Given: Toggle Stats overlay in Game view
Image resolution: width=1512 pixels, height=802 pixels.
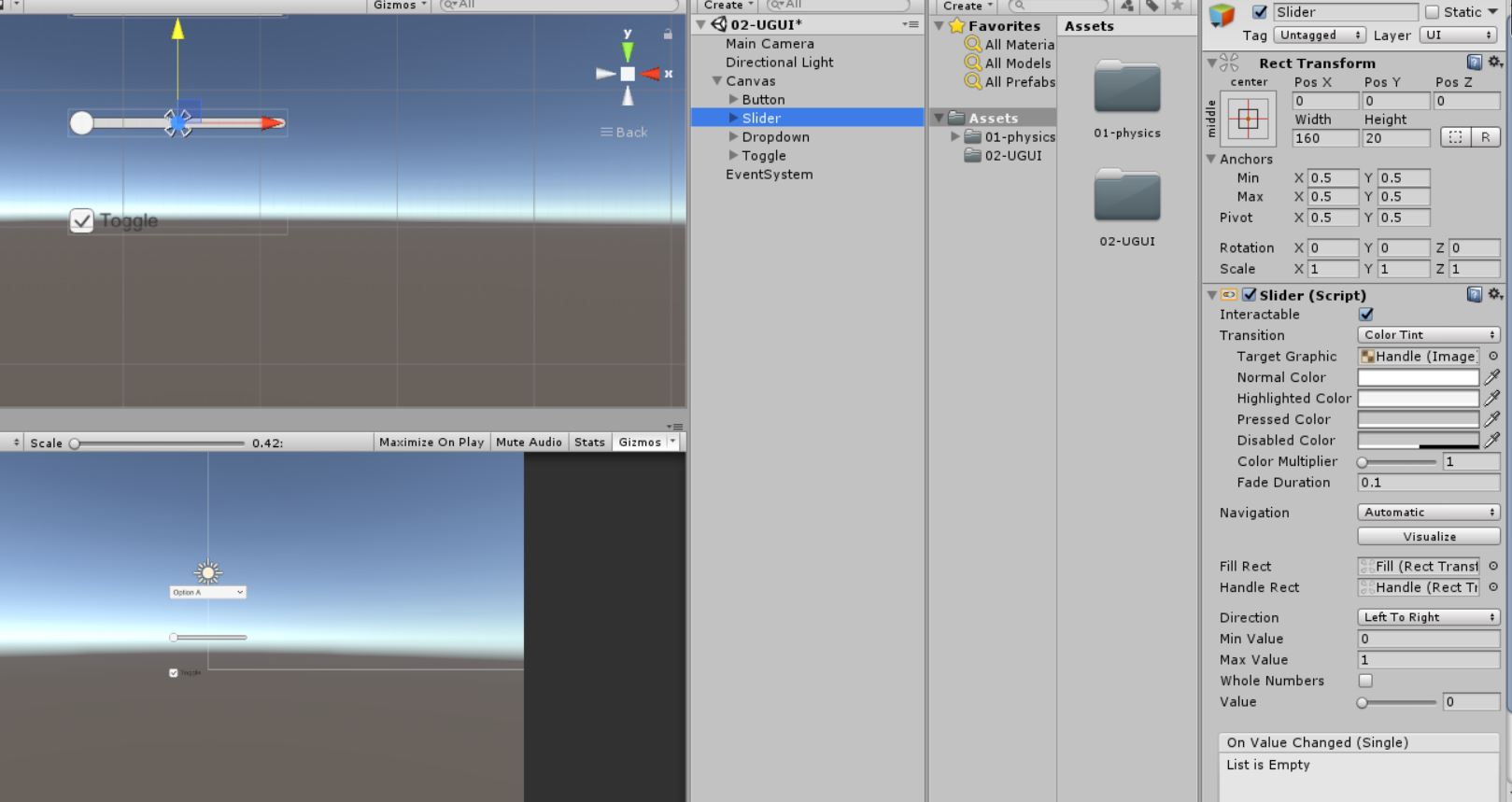Looking at the screenshot, I should [589, 443].
